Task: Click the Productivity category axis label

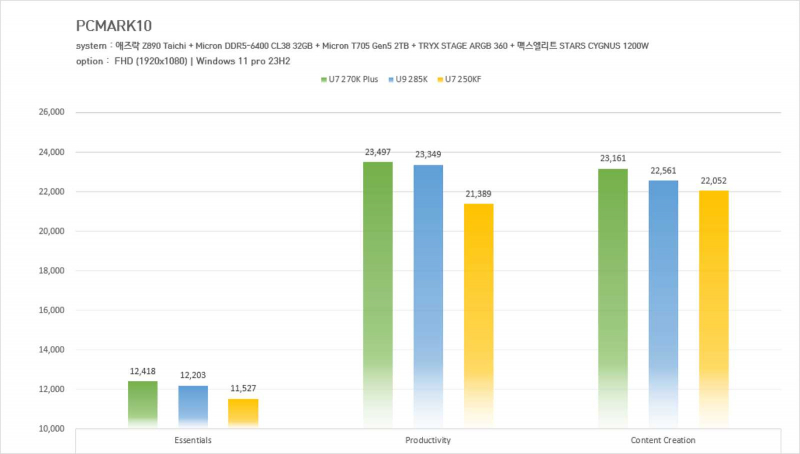Action: pos(428,440)
